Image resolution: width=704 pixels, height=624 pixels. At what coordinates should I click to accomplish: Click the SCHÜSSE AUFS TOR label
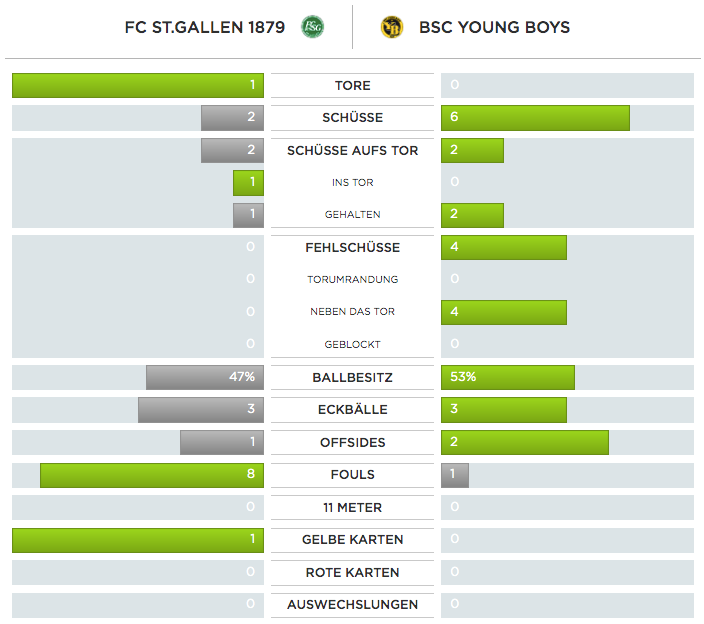352,151
